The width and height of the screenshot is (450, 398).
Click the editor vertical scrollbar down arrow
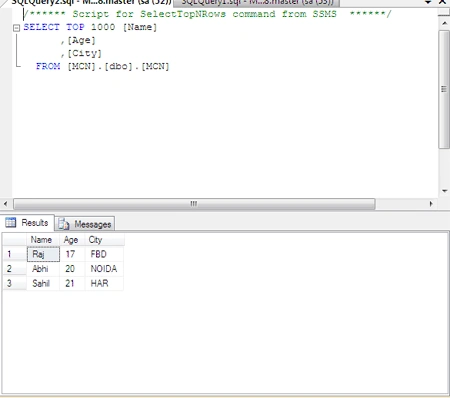click(x=444, y=191)
